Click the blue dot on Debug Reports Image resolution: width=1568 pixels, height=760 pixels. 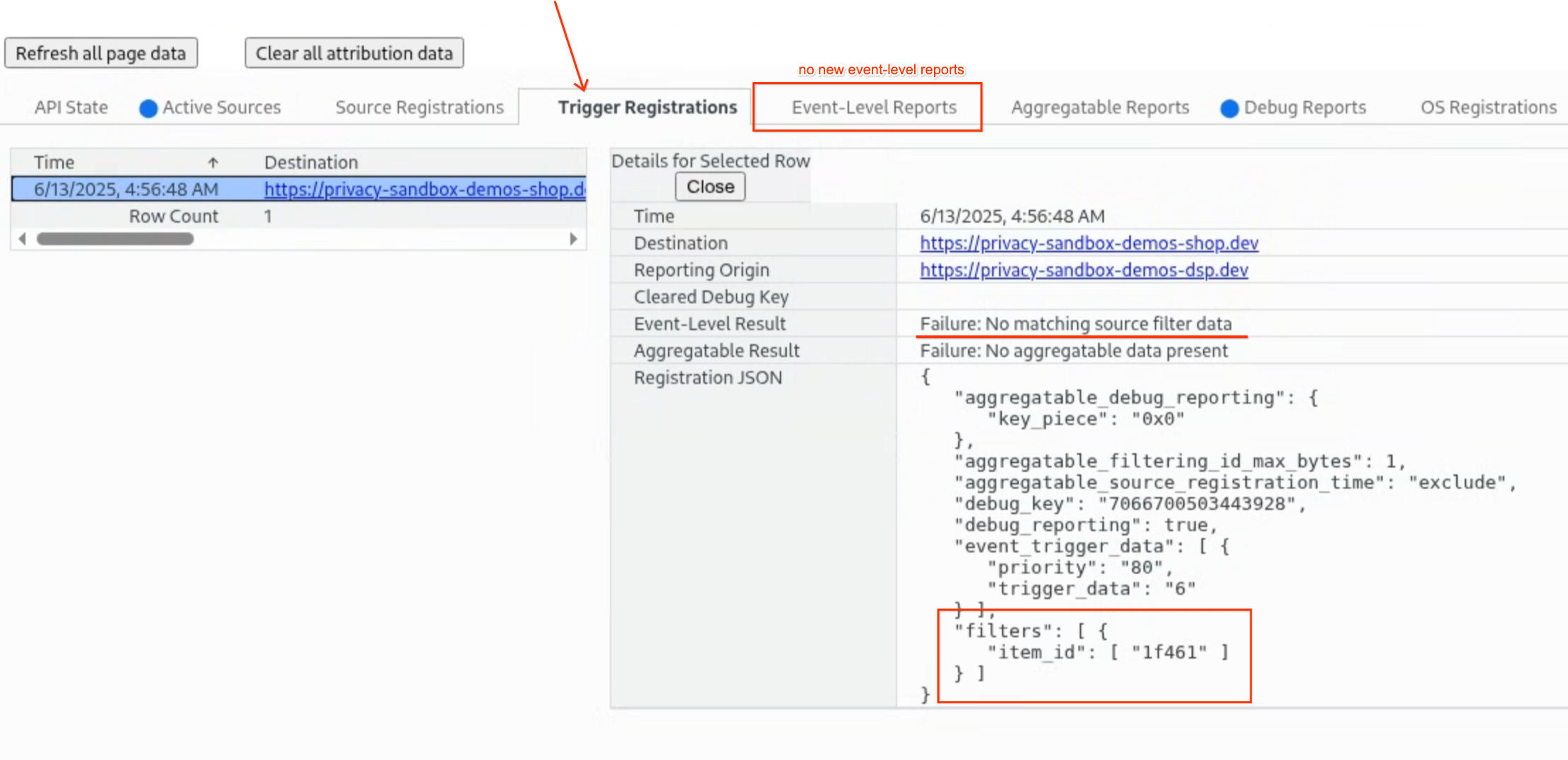(1230, 108)
